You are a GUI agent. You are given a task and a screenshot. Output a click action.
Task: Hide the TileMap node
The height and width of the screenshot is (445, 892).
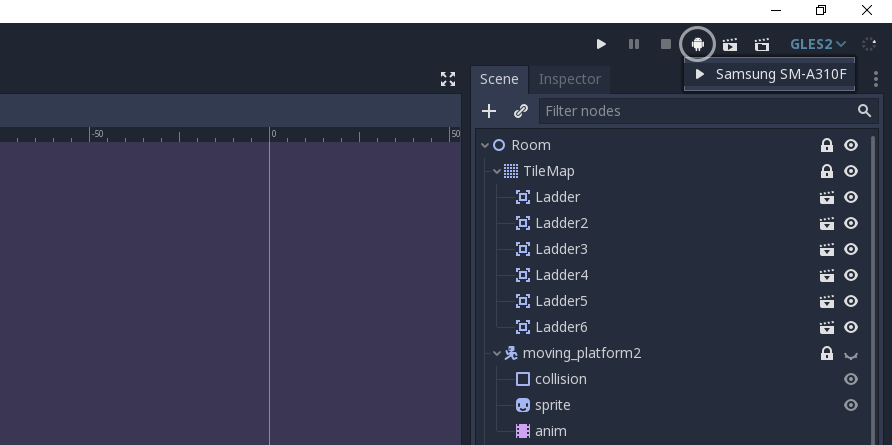point(851,171)
